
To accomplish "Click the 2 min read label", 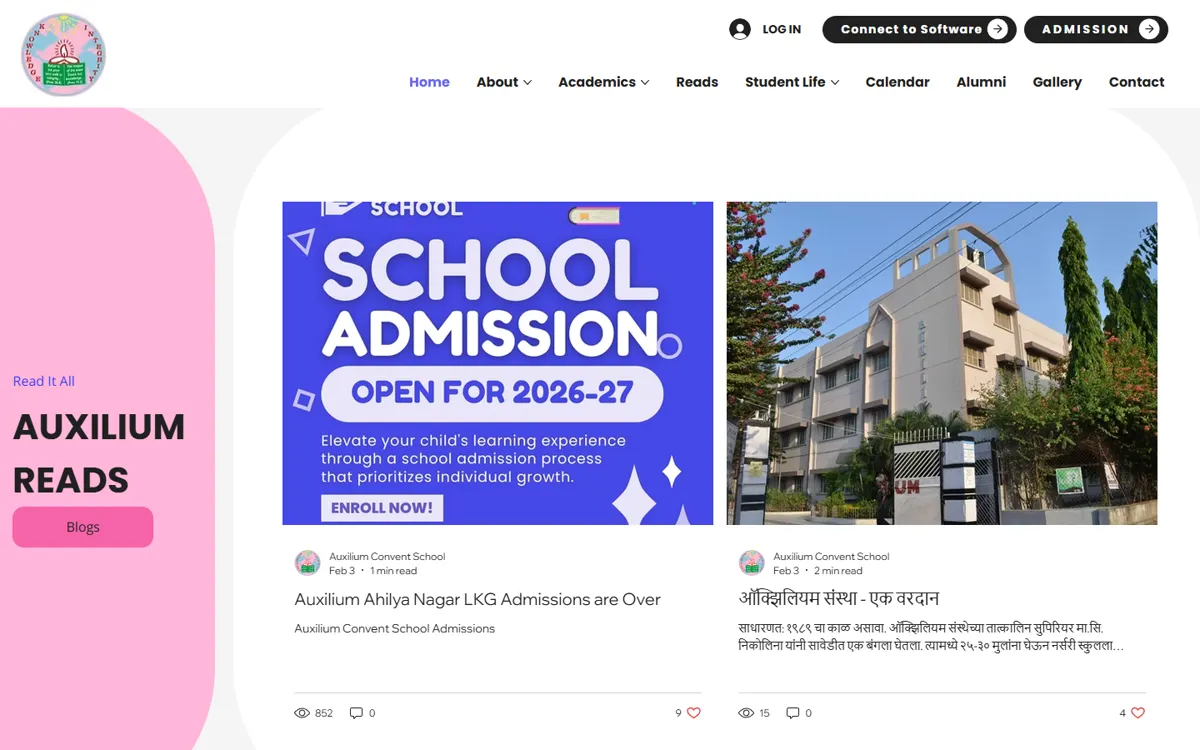I will click(x=838, y=571).
